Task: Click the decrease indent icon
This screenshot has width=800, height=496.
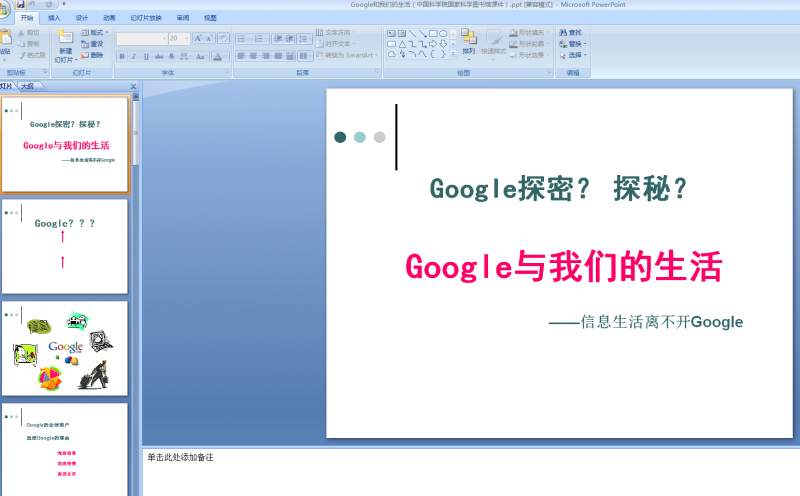Action: click(x=278, y=39)
